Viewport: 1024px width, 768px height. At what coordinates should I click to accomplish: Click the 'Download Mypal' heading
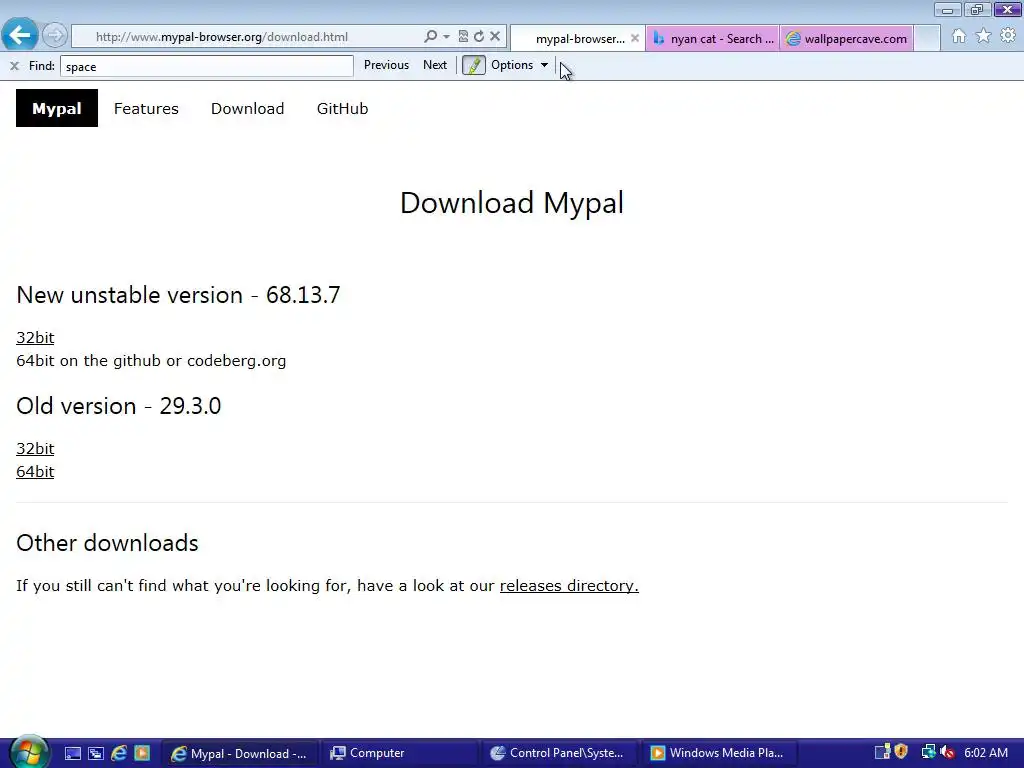coord(512,203)
